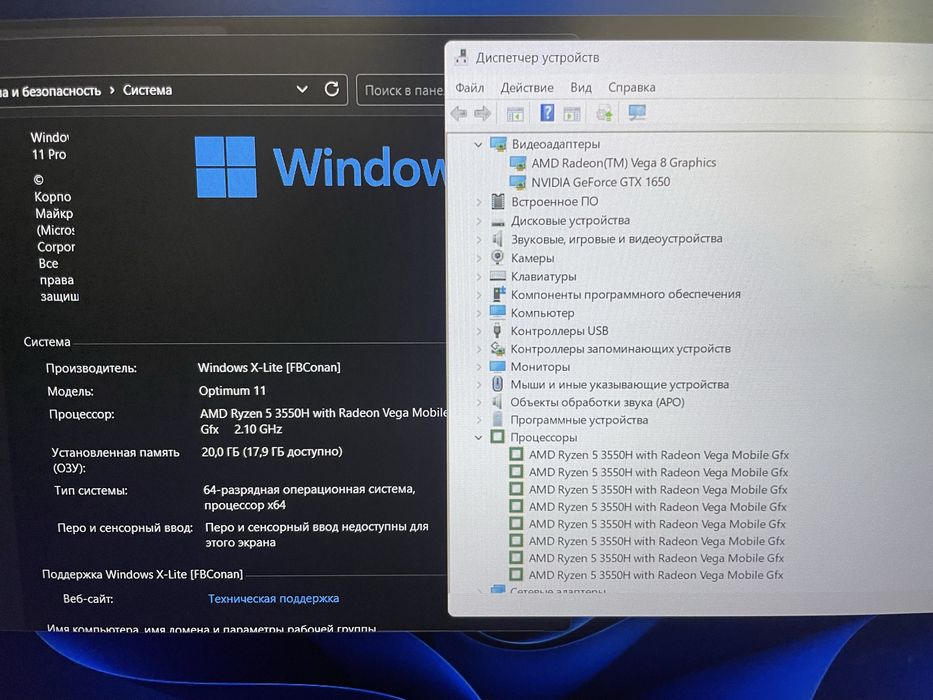
Task: Click the Контроллеры USB plug icon
Action: point(497,330)
